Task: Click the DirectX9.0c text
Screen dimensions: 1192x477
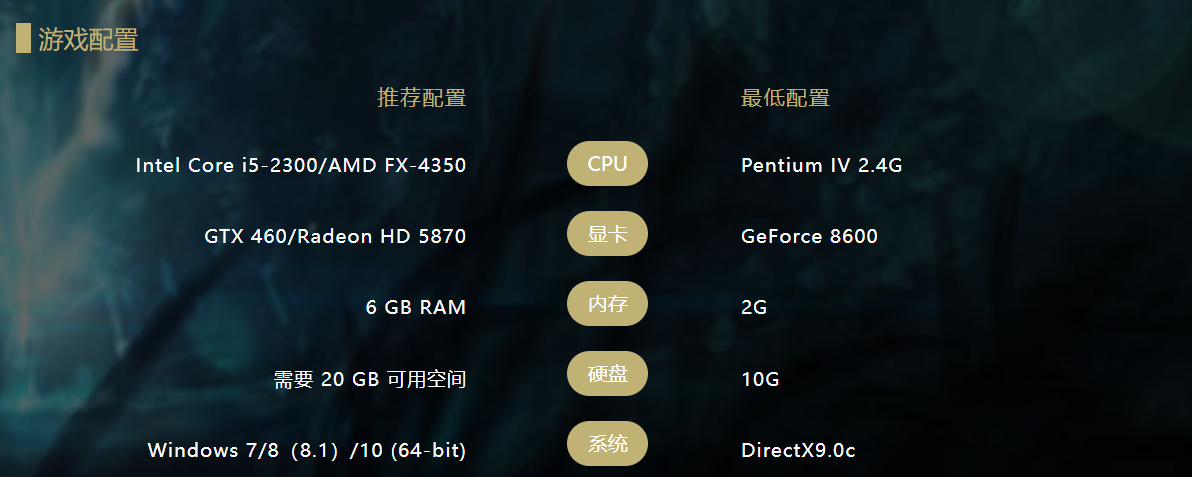Action: (x=798, y=450)
